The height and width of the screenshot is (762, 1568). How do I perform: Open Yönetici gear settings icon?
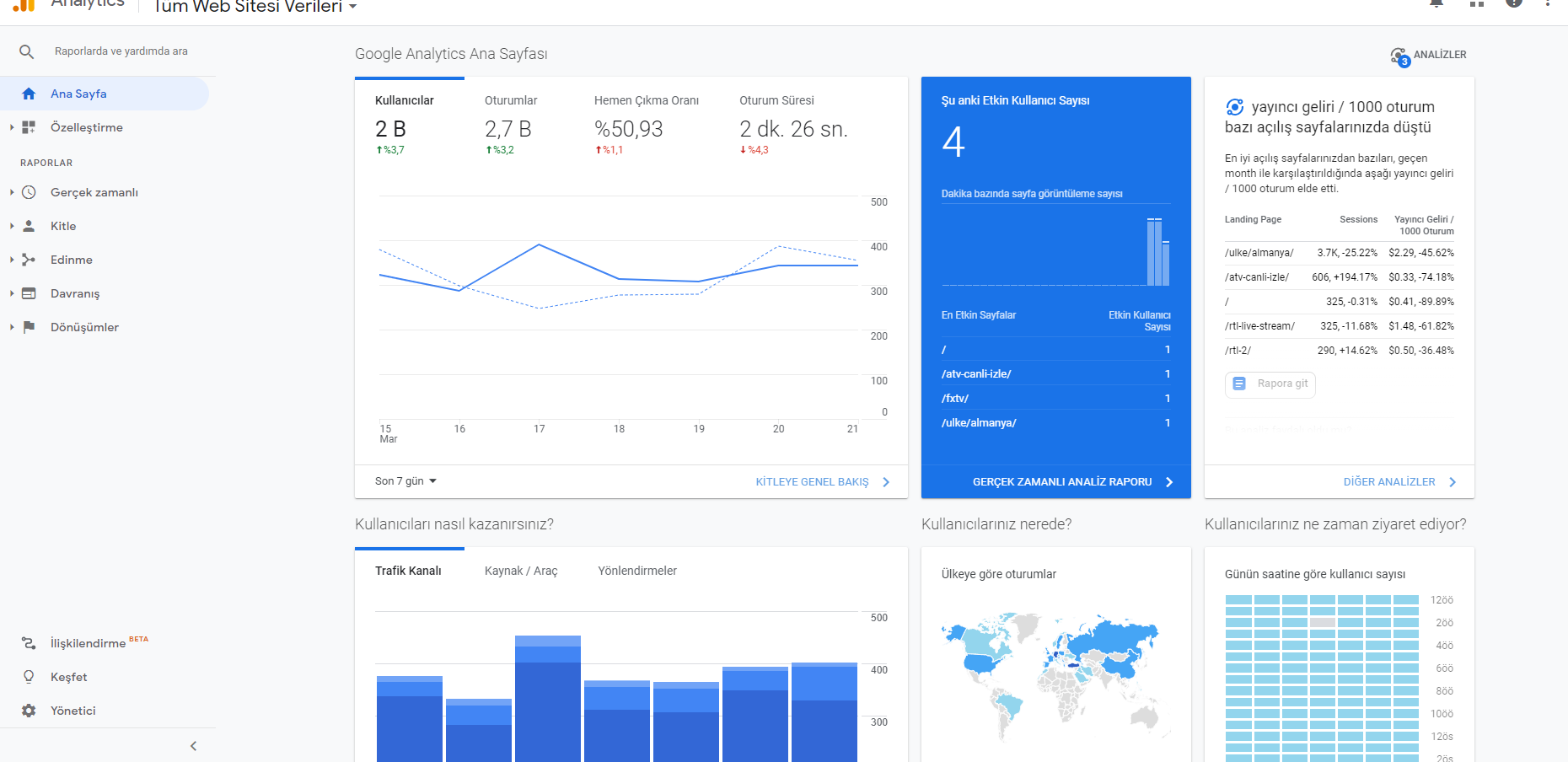coord(29,711)
